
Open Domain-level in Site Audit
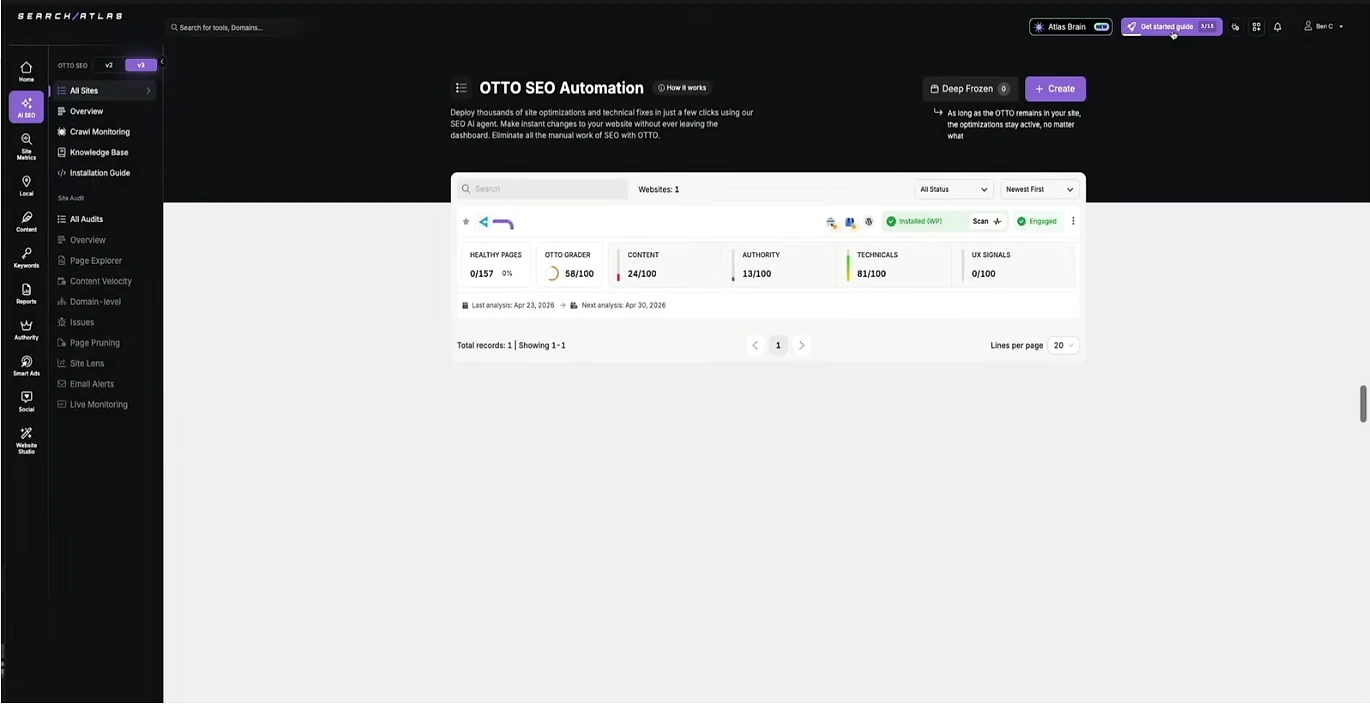click(x=90, y=302)
